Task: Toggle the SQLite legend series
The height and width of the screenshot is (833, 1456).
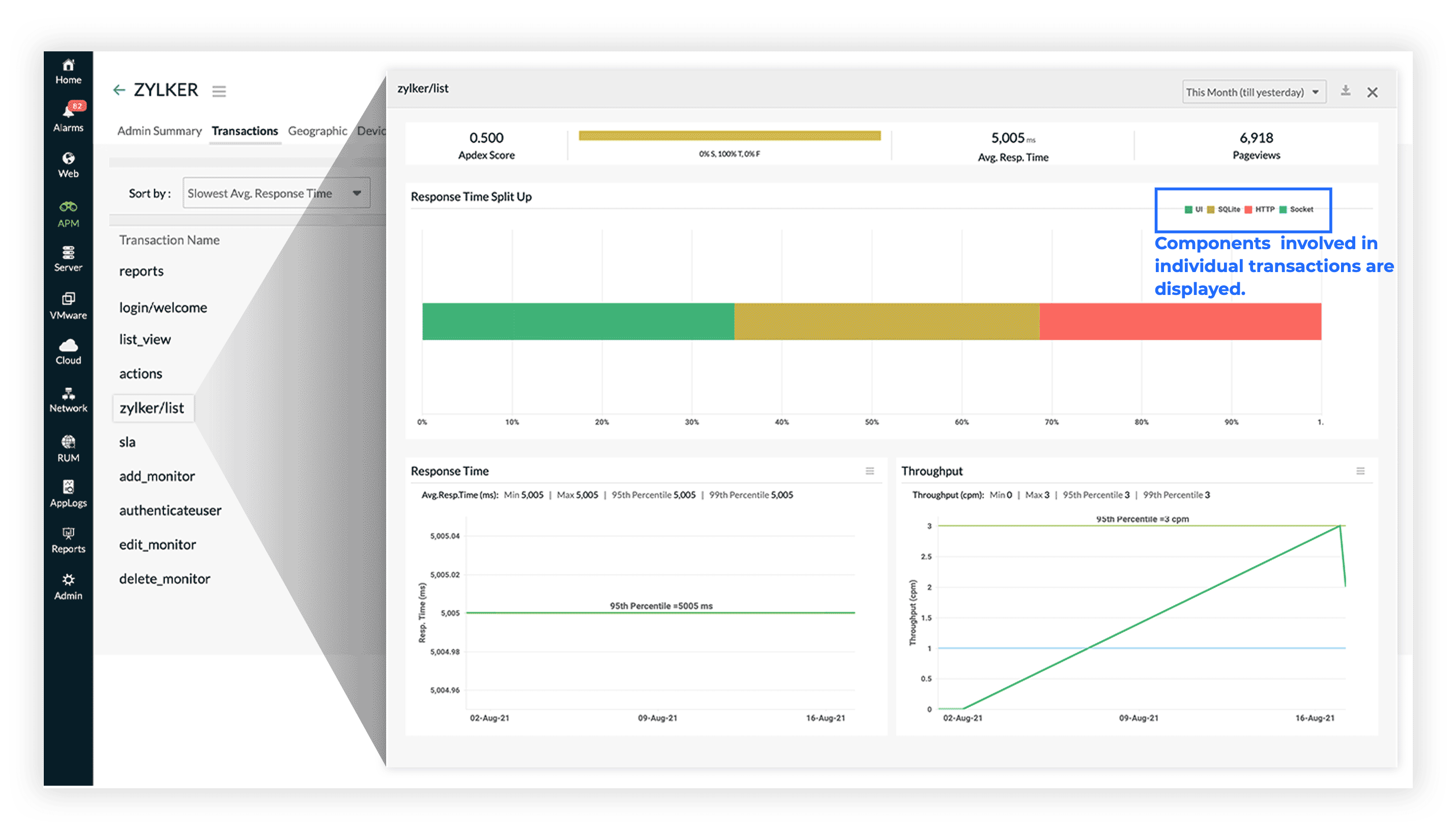Action: click(x=1224, y=210)
